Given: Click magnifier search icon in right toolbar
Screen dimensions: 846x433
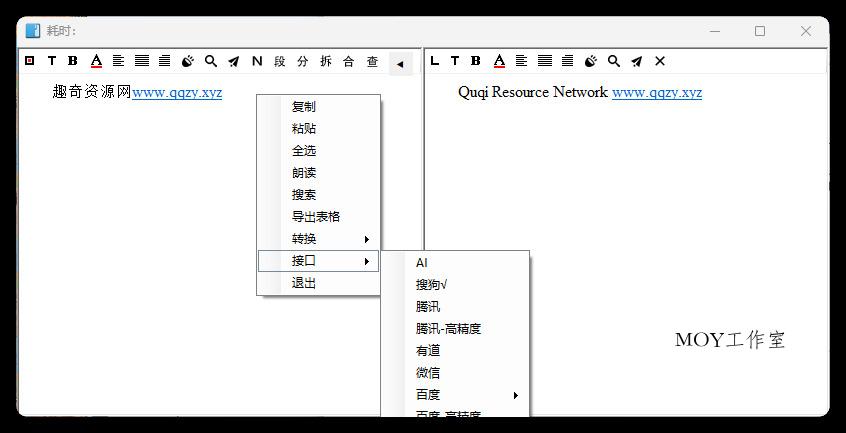Looking at the screenshot, I should [x=613, y=61].
